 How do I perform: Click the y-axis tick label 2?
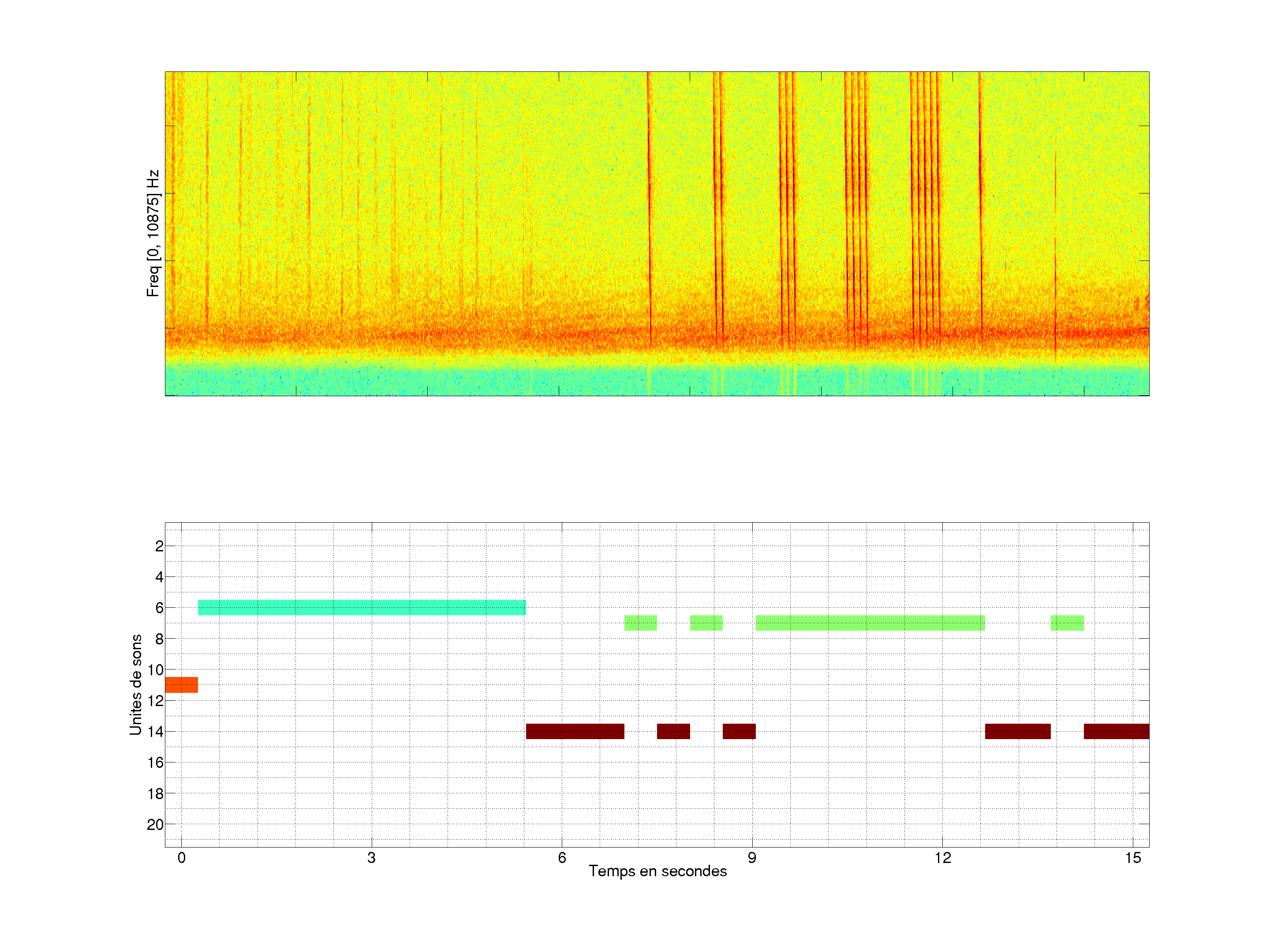tap(159, 546)
